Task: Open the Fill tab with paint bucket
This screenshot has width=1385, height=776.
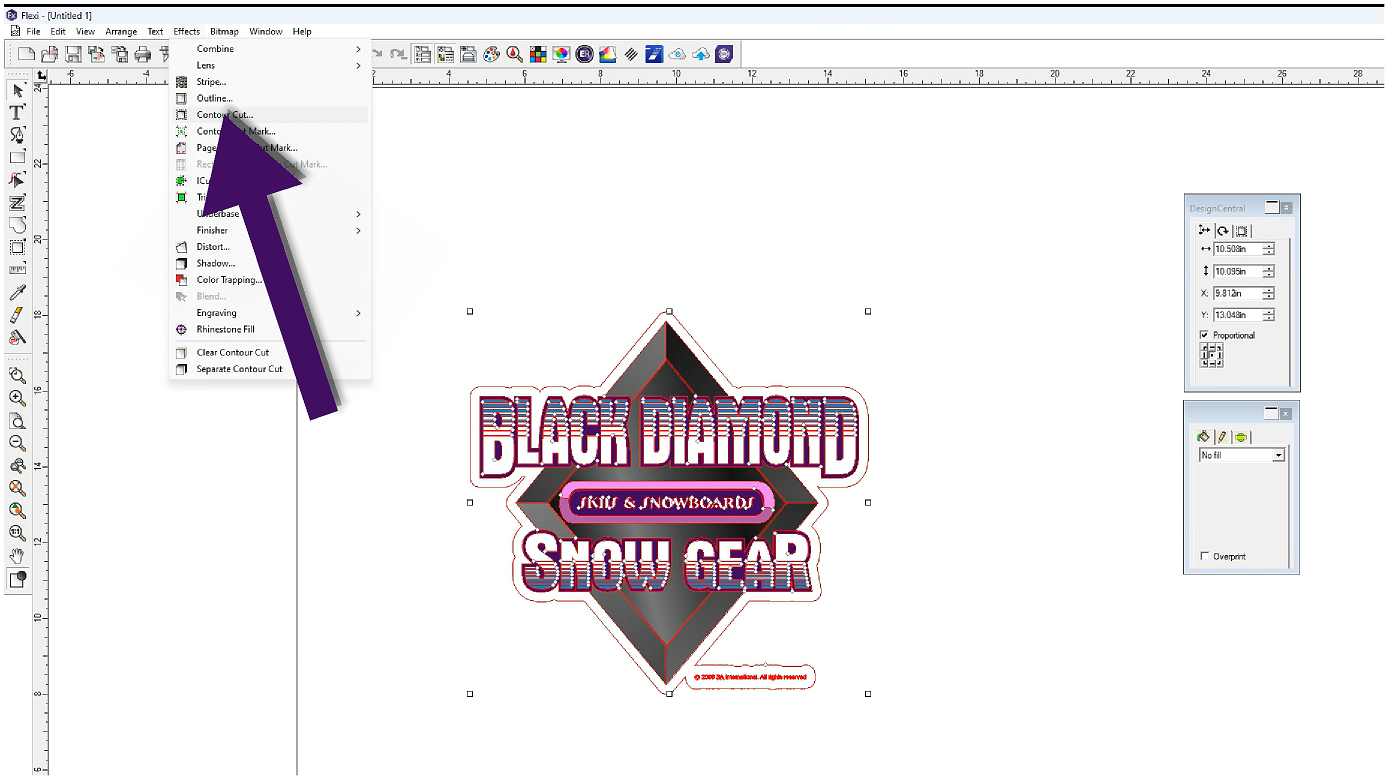Action: [1204, 437]
